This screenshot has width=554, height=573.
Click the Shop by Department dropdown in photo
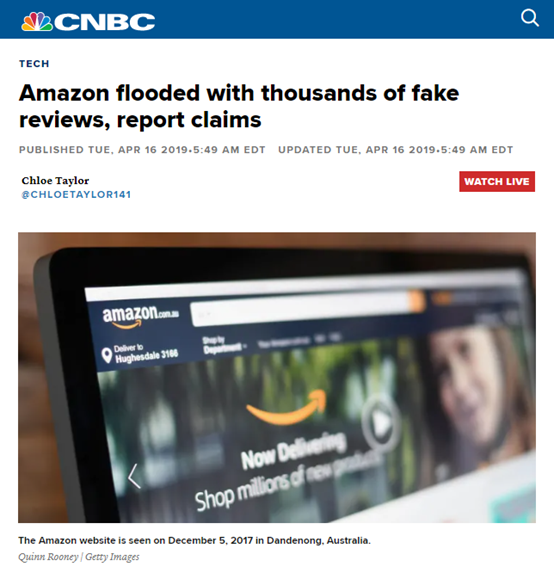224,345
